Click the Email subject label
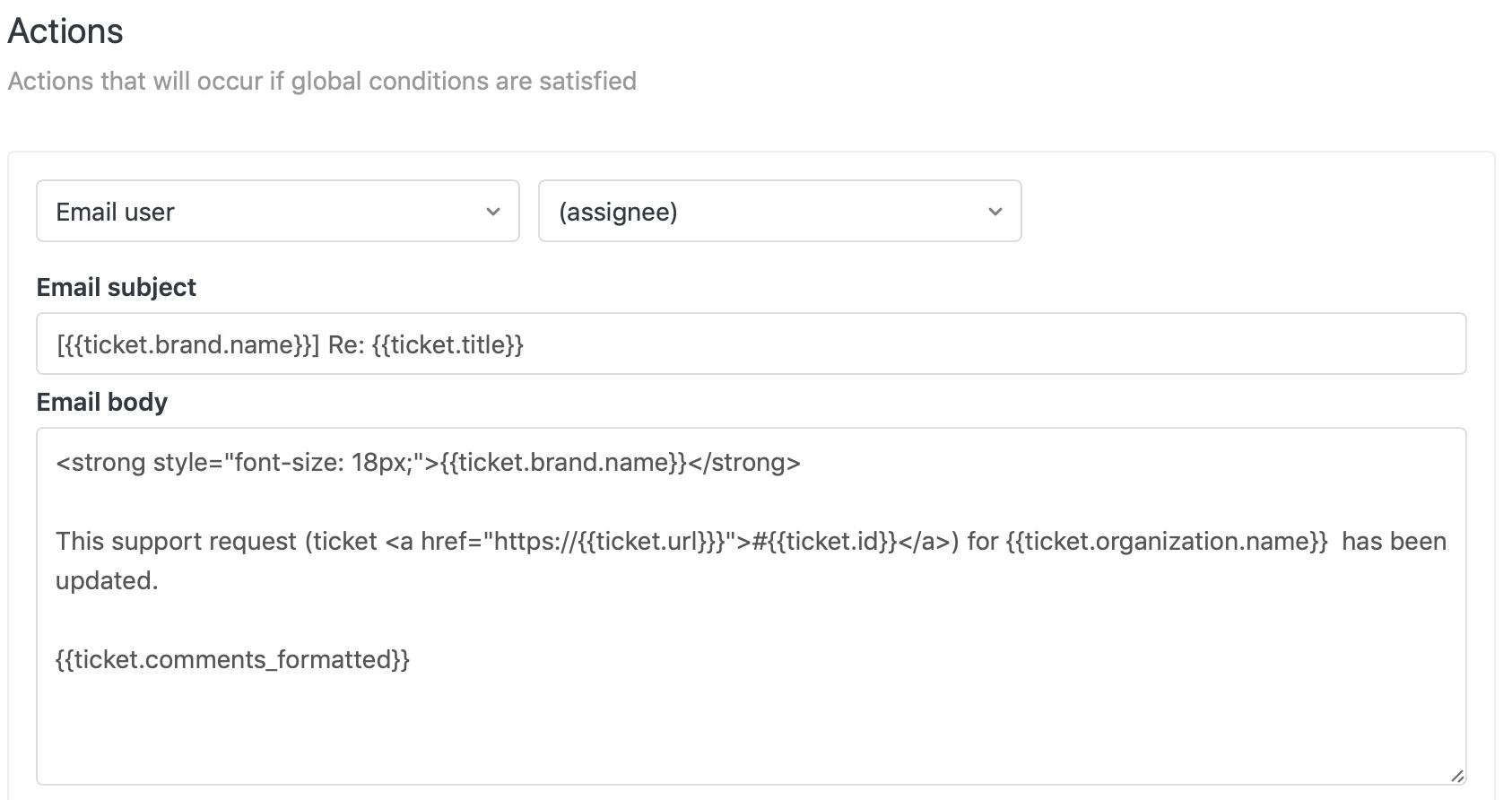The height and width of the screenshot is (800, 1512). (x=116, y=288)
